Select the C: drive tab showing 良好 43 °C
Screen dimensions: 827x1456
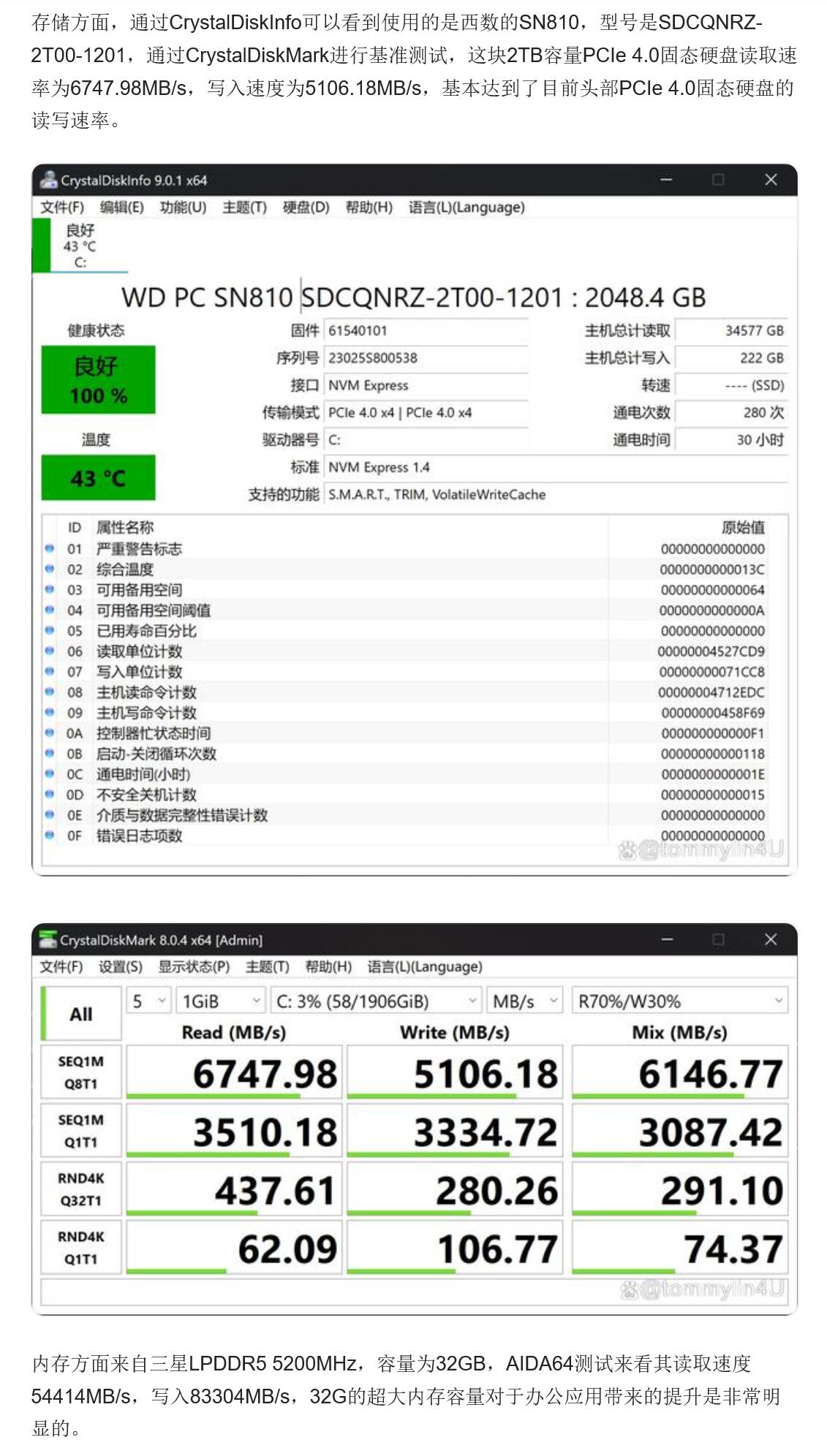click(80, 246)
